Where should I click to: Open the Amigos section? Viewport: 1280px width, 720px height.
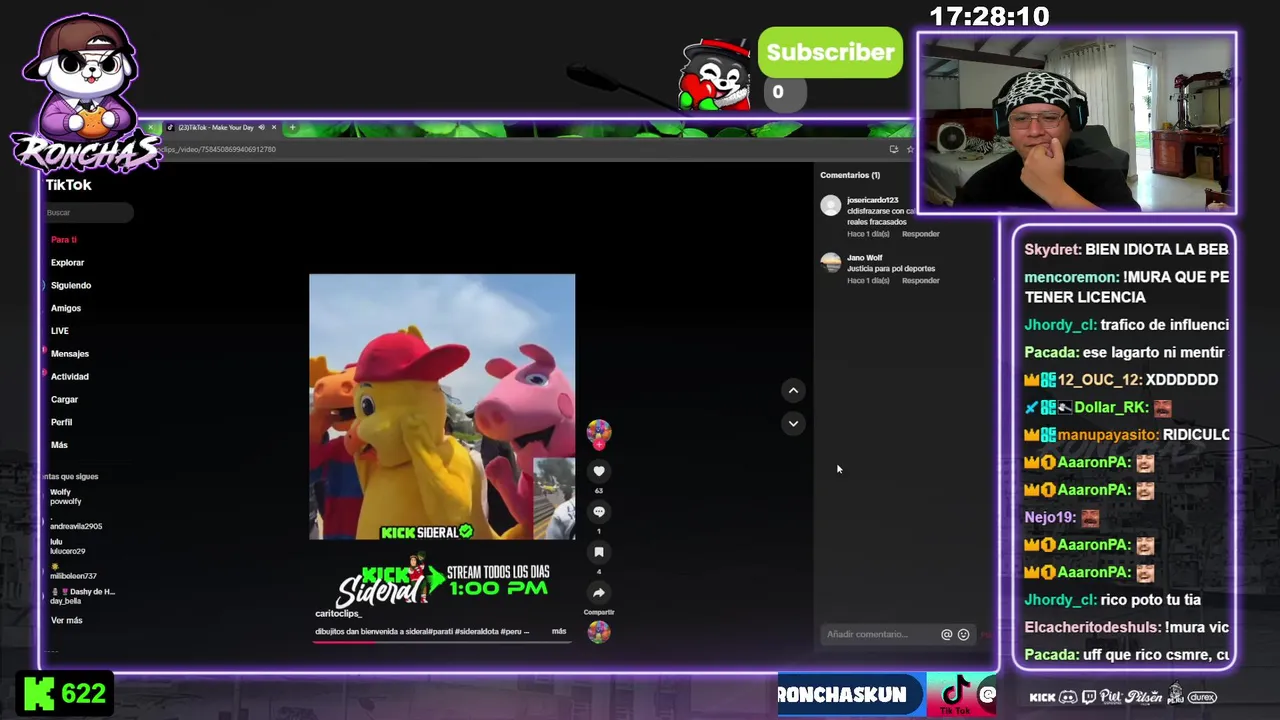point(66,309)
